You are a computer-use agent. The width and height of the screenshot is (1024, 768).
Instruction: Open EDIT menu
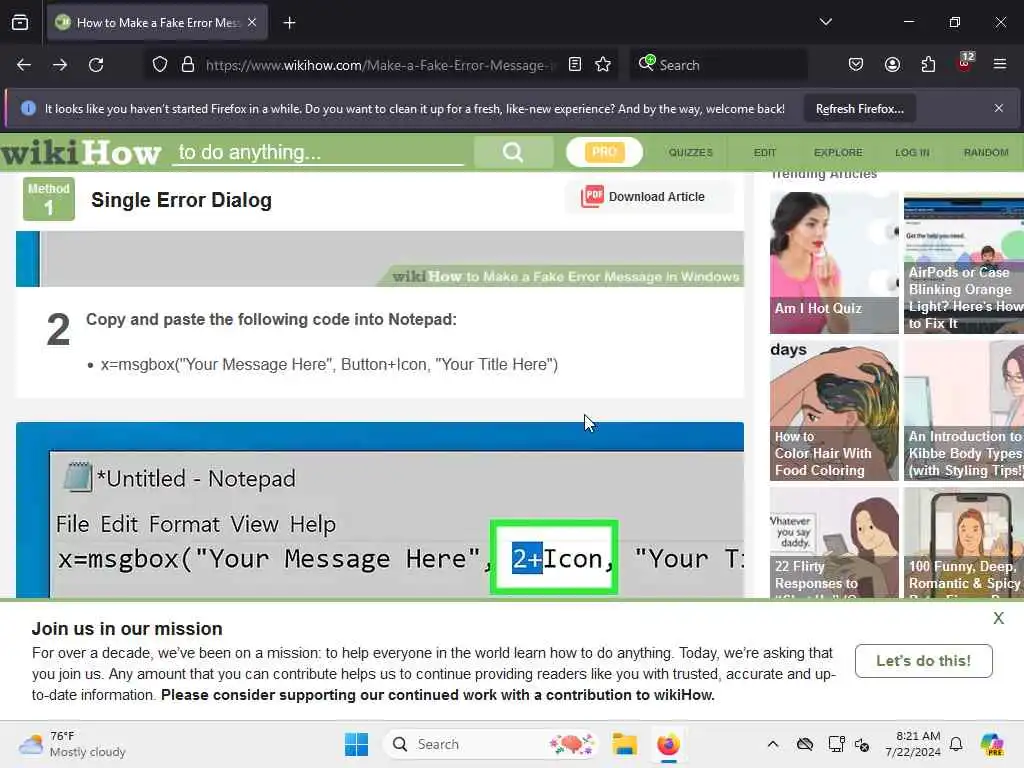(765, 152)
